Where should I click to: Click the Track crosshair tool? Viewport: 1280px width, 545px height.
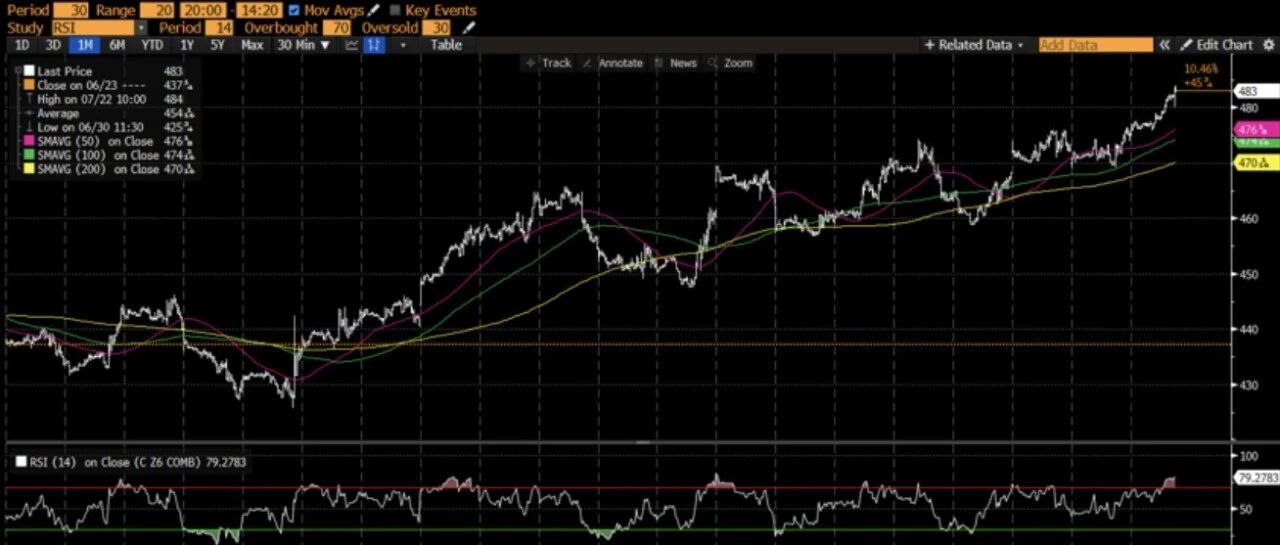(x=549, y=63)
